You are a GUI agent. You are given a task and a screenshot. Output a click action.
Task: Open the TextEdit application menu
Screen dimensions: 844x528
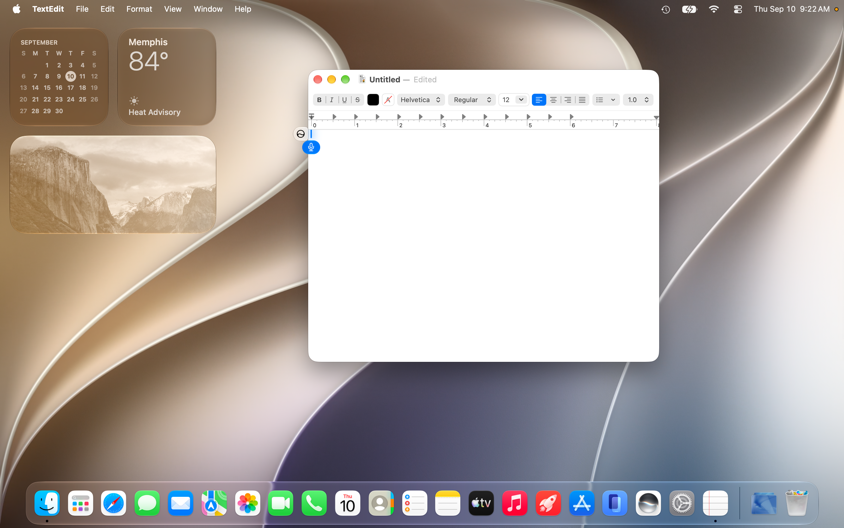point(48,9)
